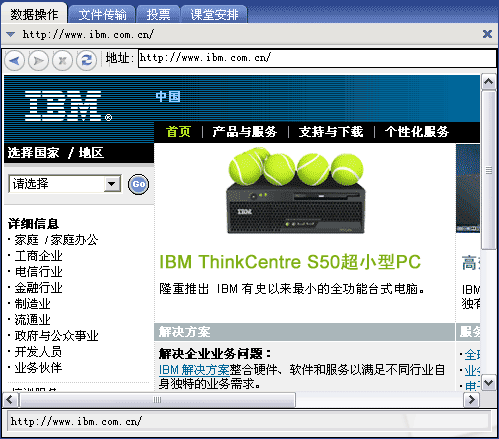The width and height of the screenshot is (499, 439).
Task: Open the 金融行业 sidebar link
Action: pyautogui.click(x=38, y=288)
